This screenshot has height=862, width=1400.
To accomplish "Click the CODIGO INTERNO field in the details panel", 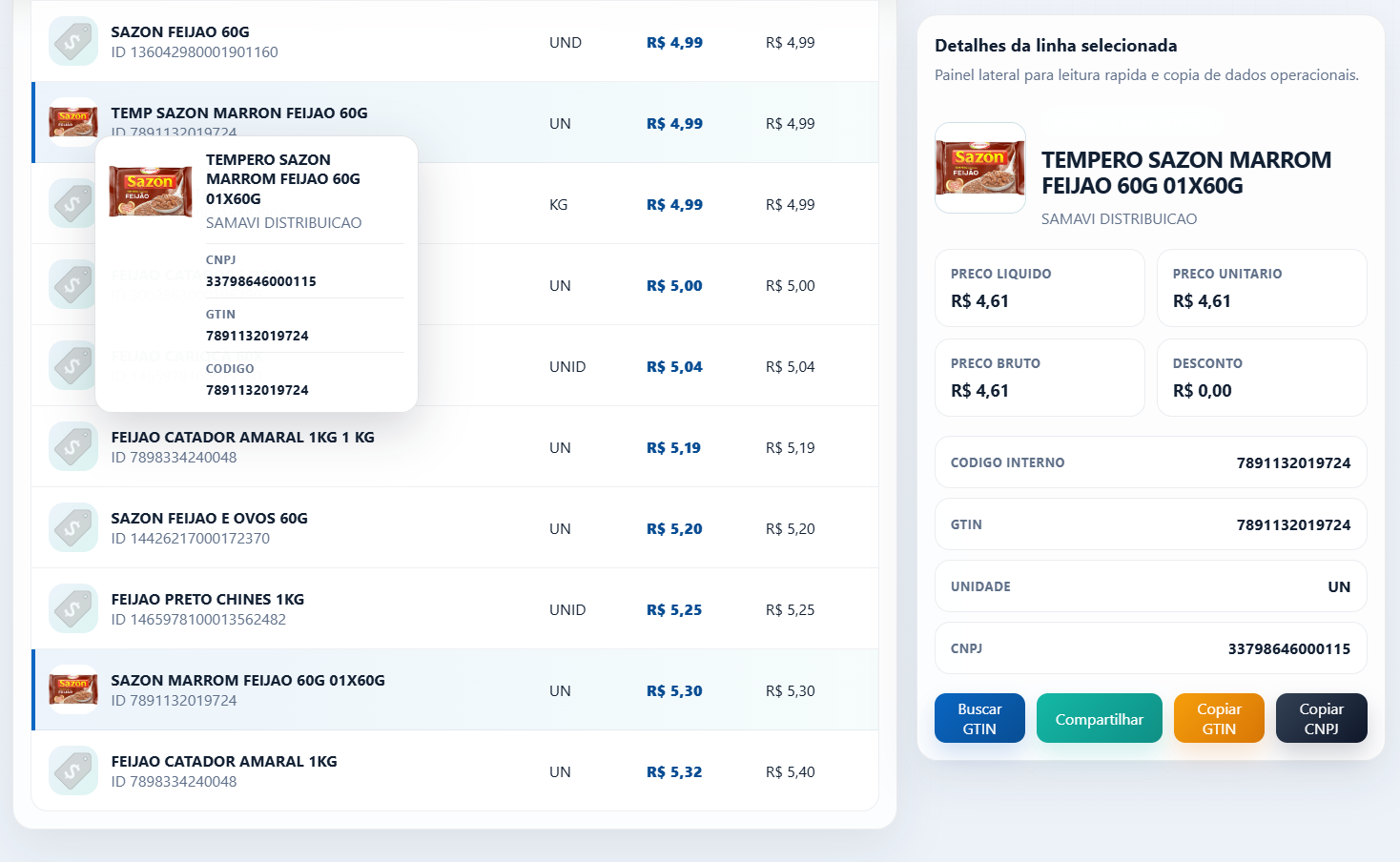I will [1151, 462].
